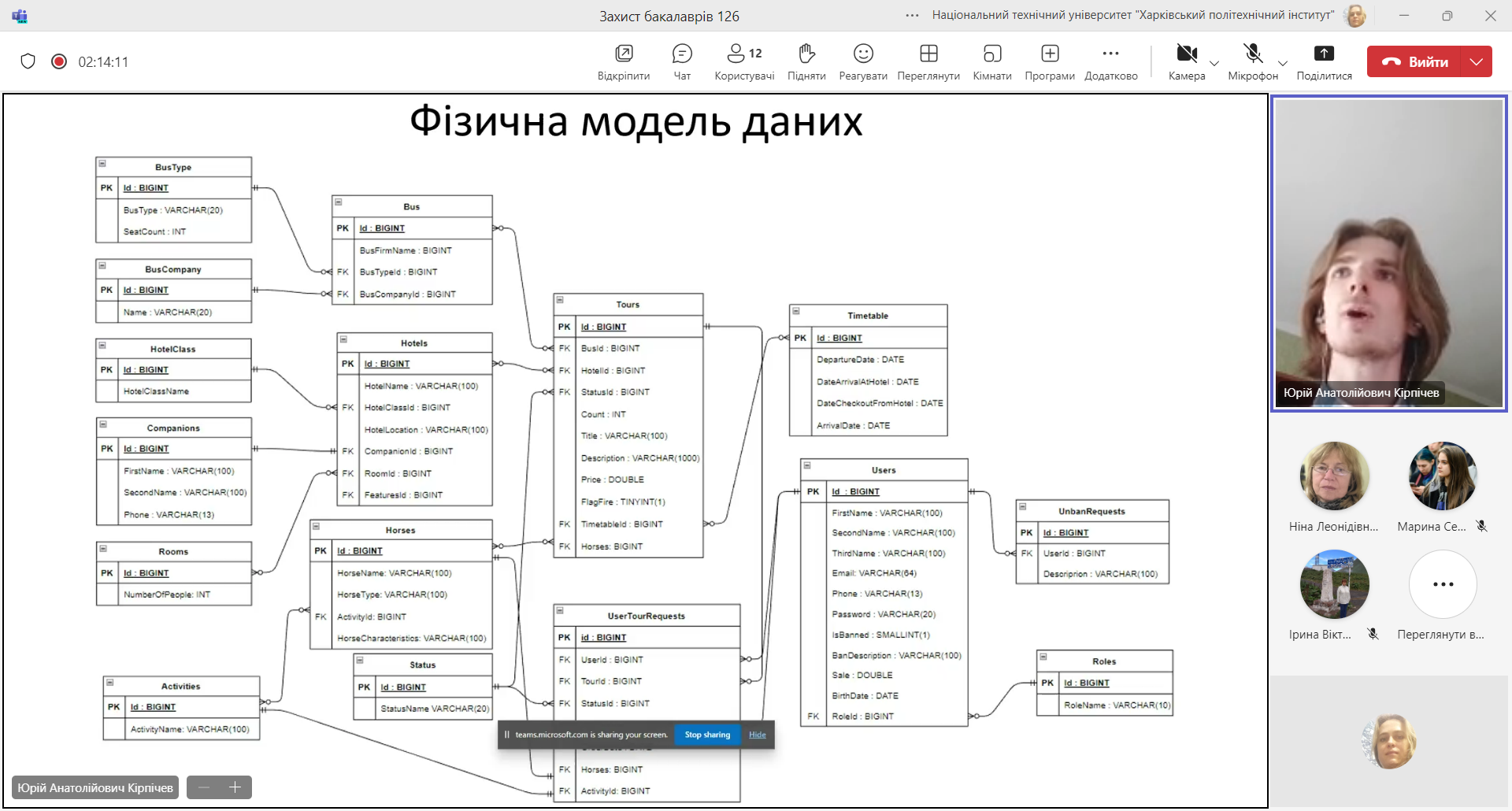
Task: Open Додатково more actions menu
Action: (x=1110, y=61)
